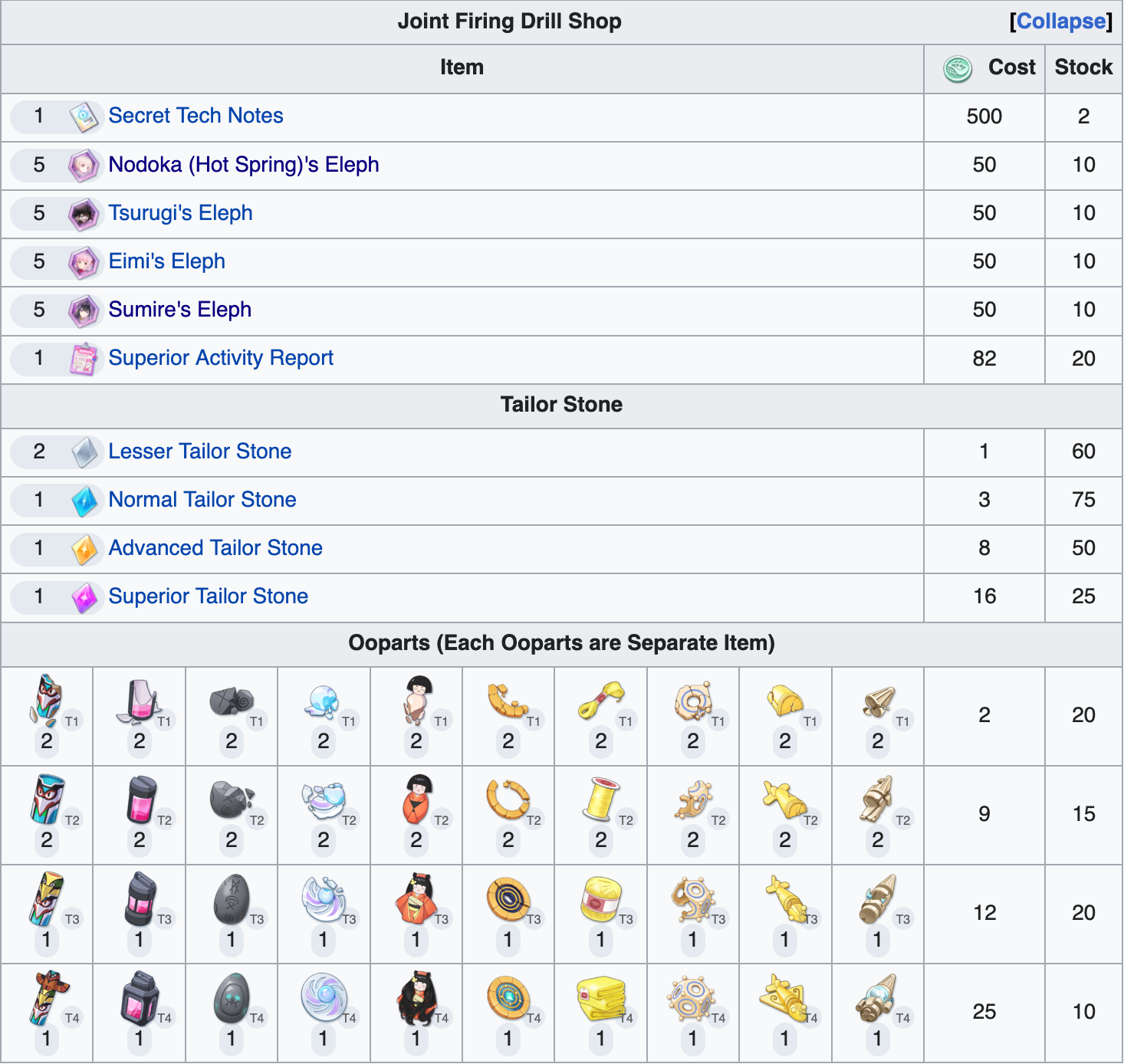Select the cost 9 for T2 Ooparts
This screenshot has width=1124, height=1064.
tap(984, 814)
